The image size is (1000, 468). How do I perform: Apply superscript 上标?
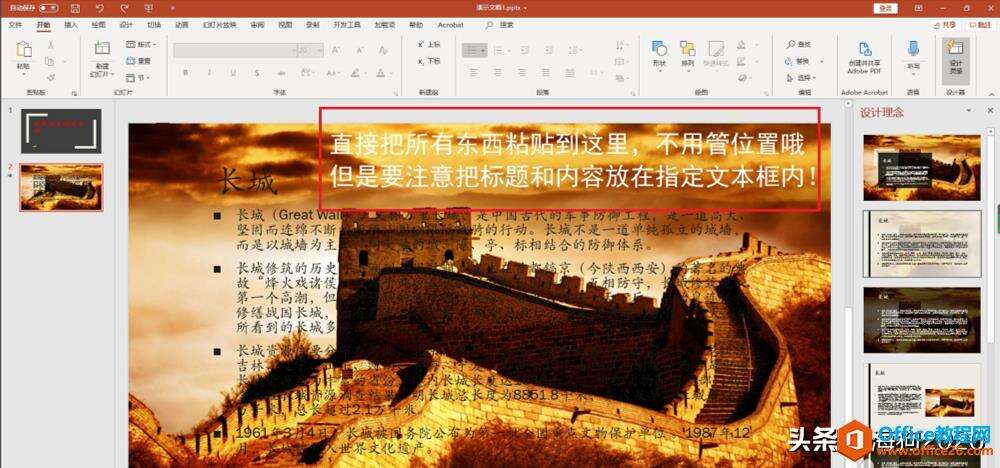429,45
